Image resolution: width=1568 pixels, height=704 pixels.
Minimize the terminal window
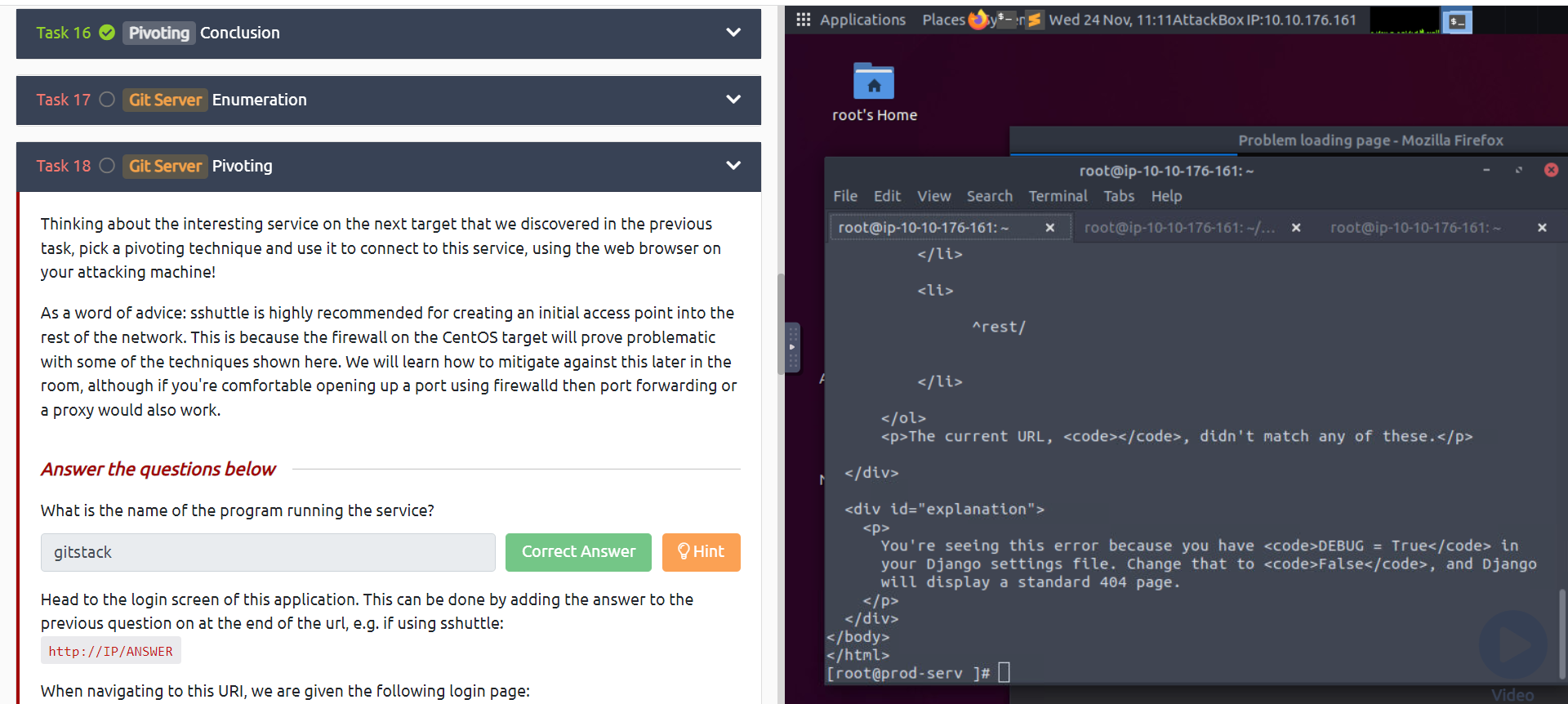point(1486,170)
